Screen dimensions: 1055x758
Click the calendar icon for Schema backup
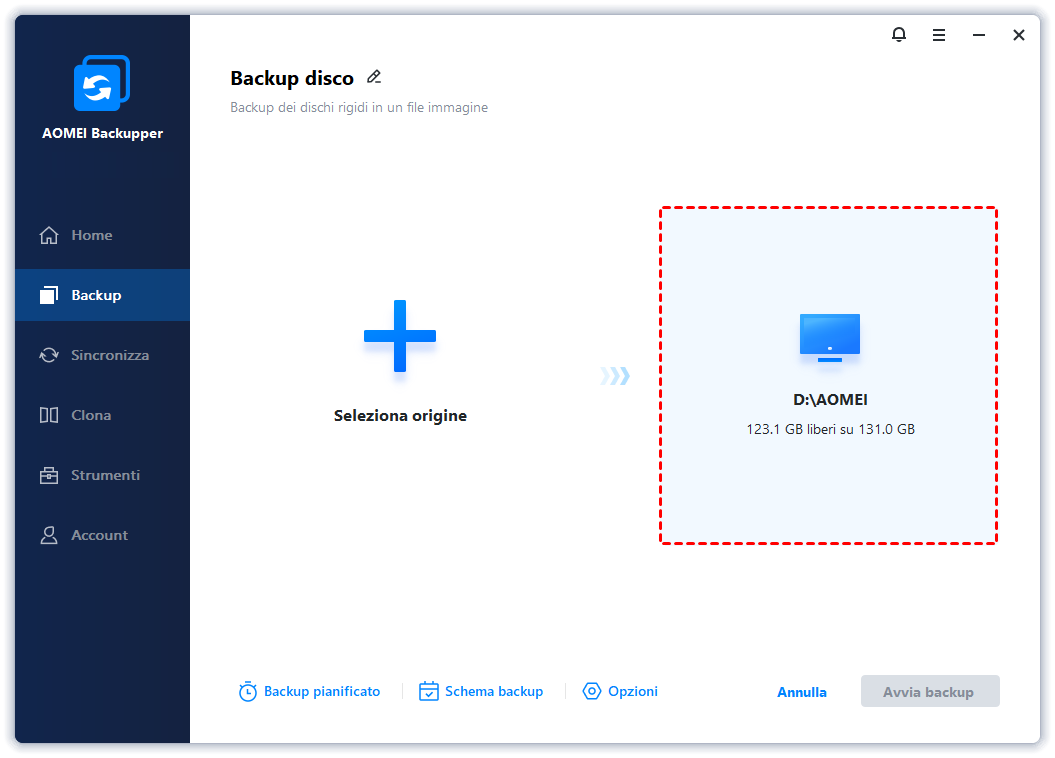pos(429,691)
